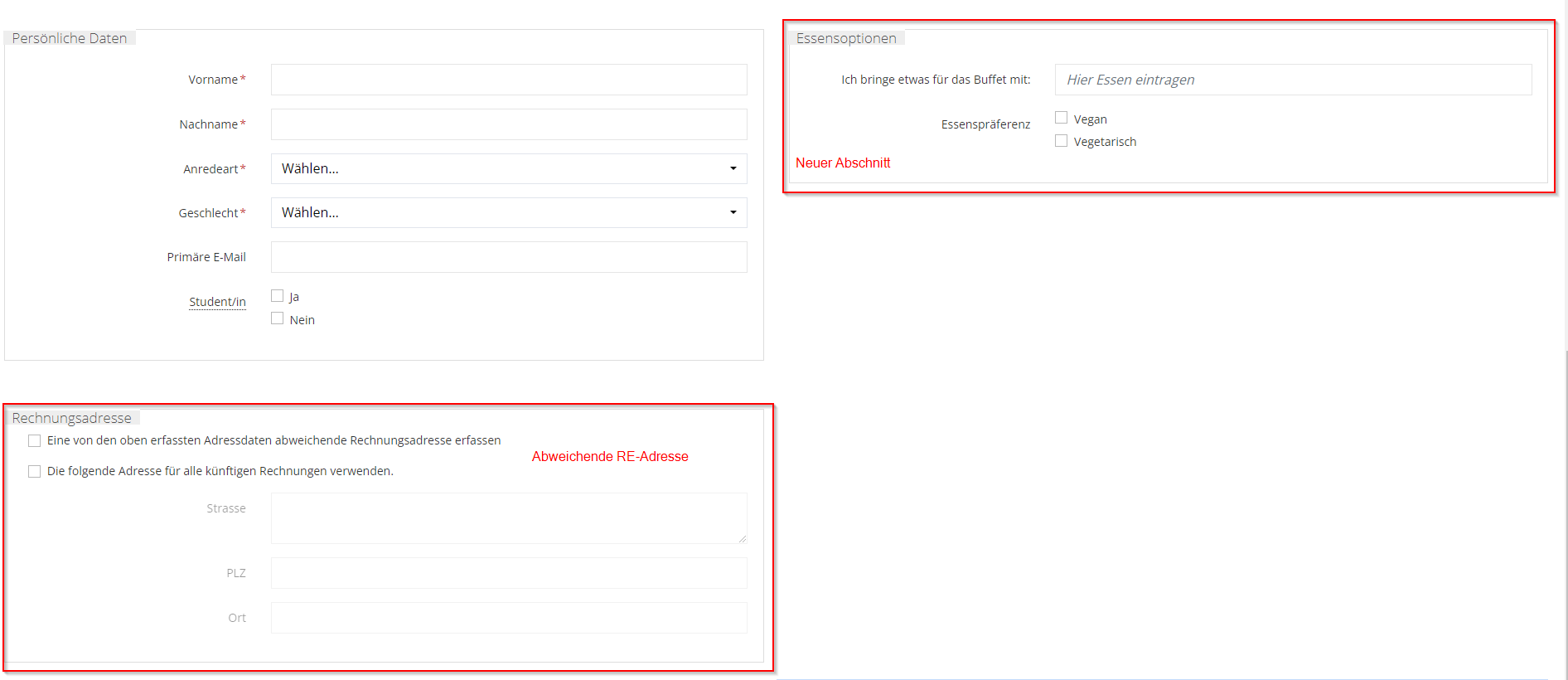Click the Ort input field

click(508, 618)
